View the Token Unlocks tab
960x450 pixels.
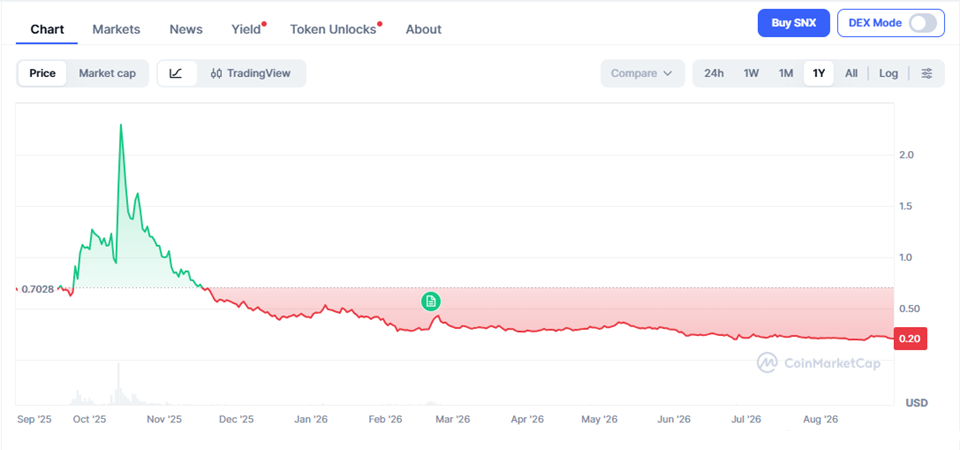click(x=333, y=29)
